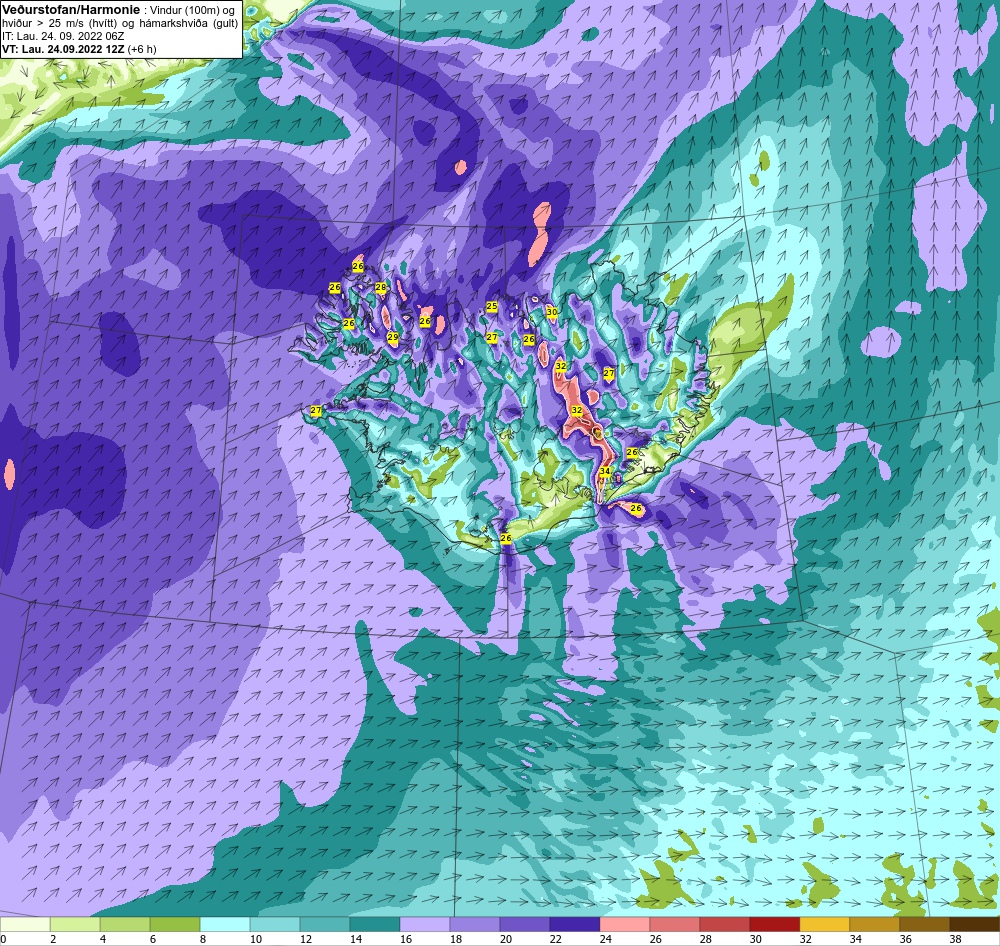The width and height of the screenshot is (1000, 946).
Task: Select the yellow gust label "28"
Action: point(381,287)
